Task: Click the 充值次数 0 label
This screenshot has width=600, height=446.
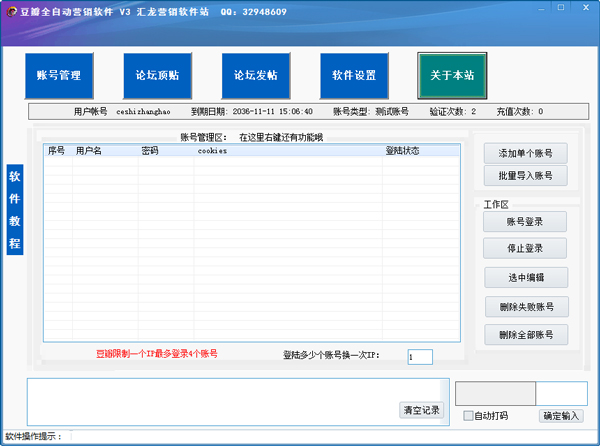Action: point(520,112)
